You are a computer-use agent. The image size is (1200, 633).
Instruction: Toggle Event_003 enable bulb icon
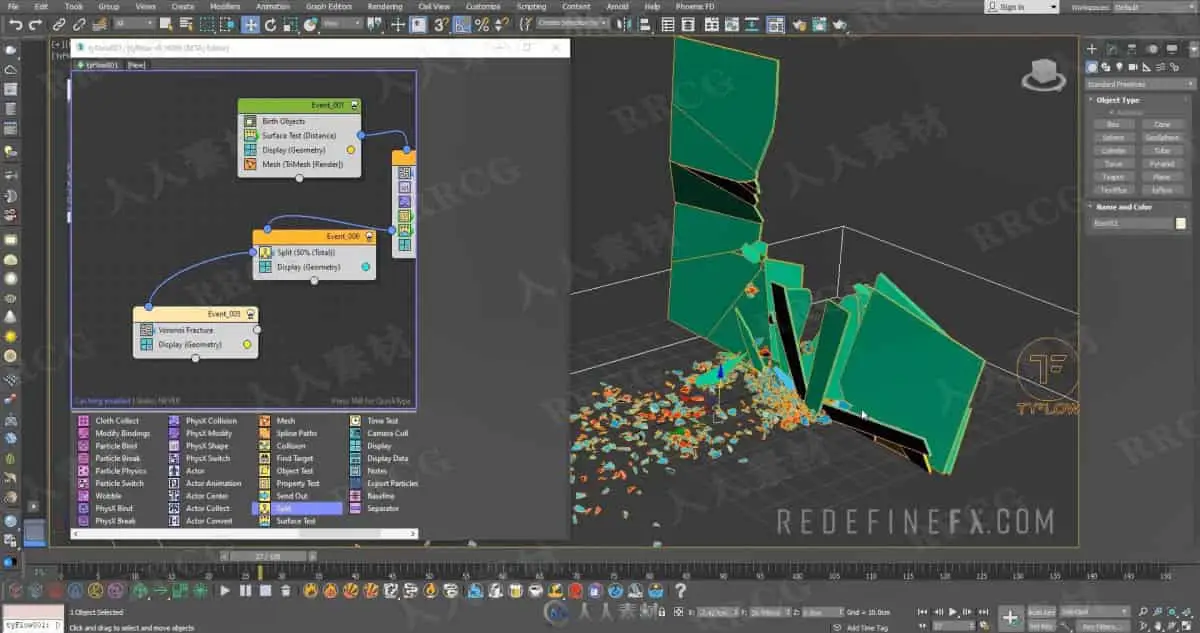249,314
